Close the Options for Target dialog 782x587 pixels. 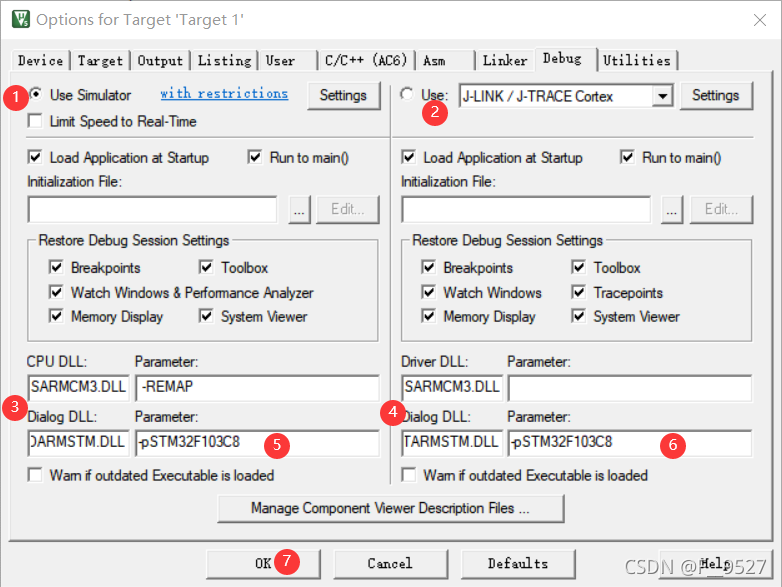(760, 20)
